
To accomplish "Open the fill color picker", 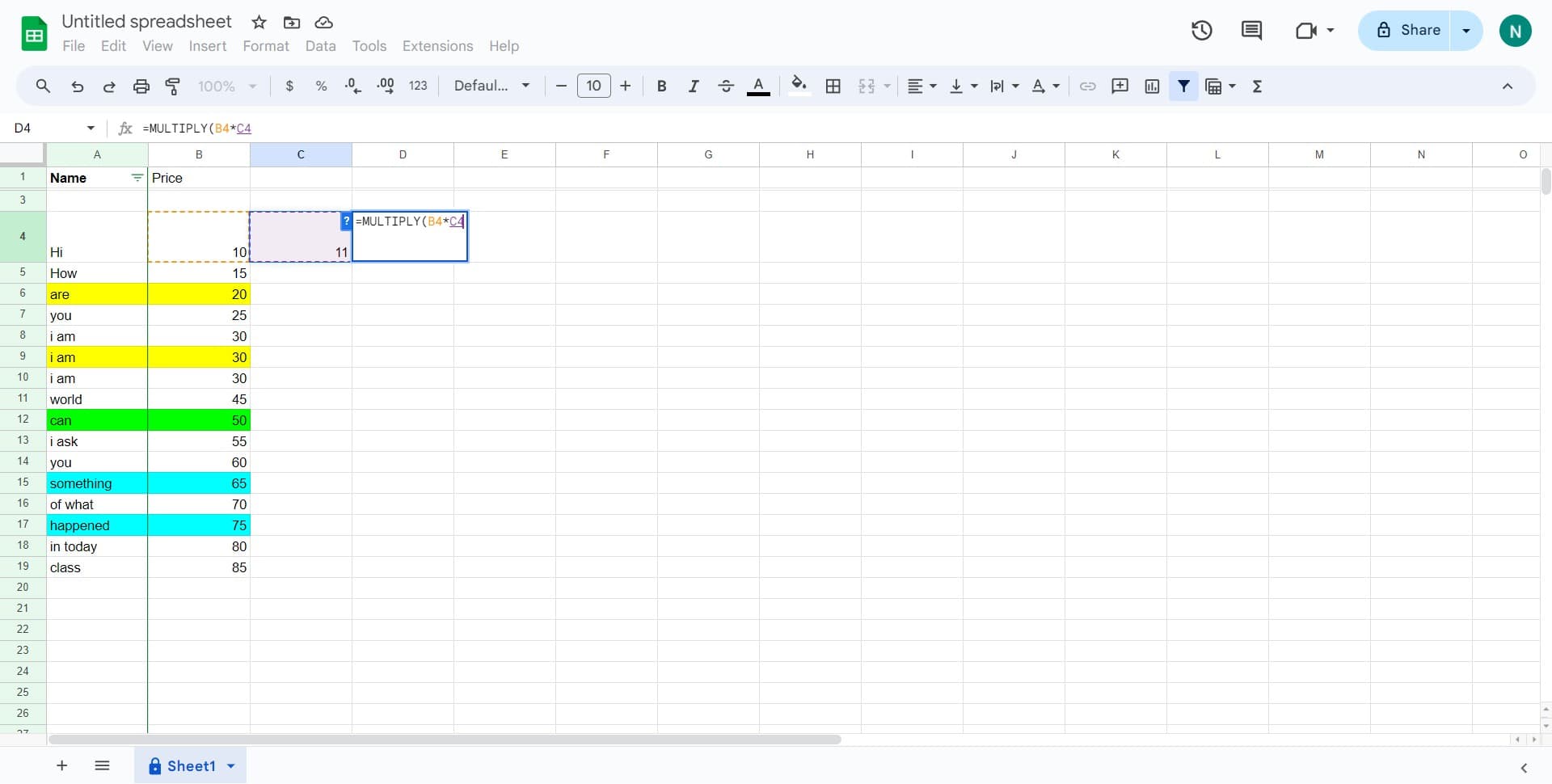I will pos(799,86).
